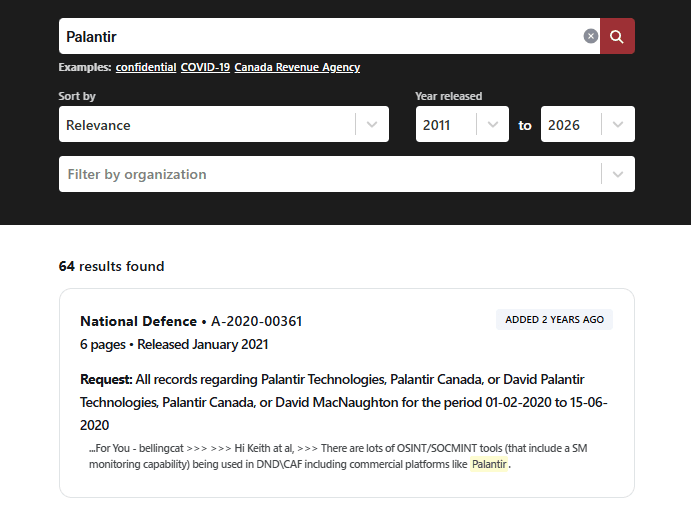Screen dimensions: 691x507
Task: Open the 'Canada Revenue Agency' example search
Action: [297, 67]
